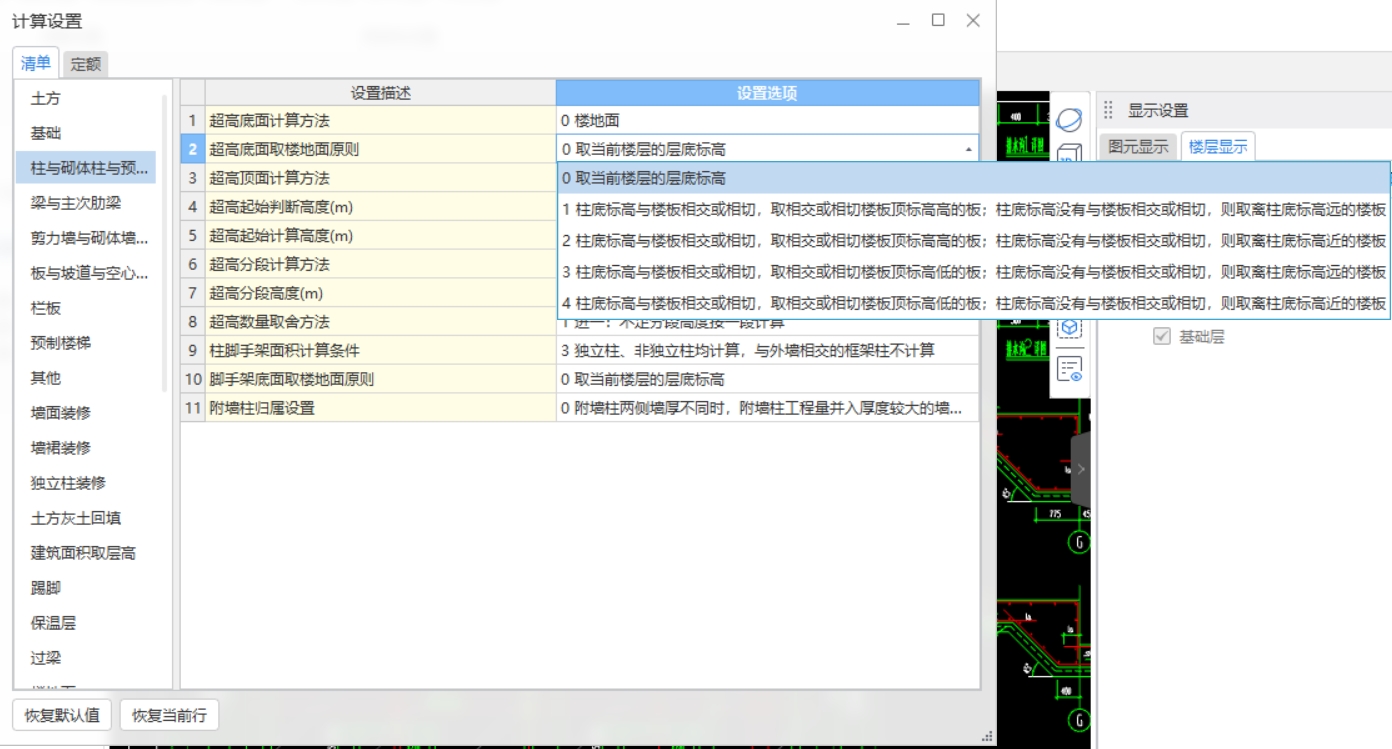Select 土方 in the category list

(86, 98)
